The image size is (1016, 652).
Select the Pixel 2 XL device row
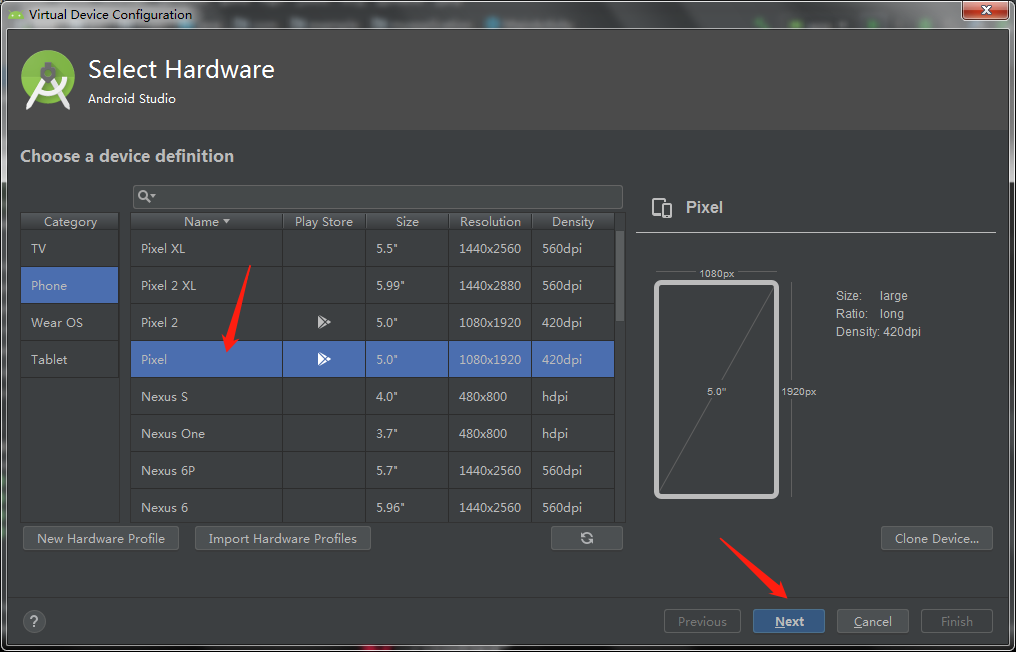click(373, 285)
